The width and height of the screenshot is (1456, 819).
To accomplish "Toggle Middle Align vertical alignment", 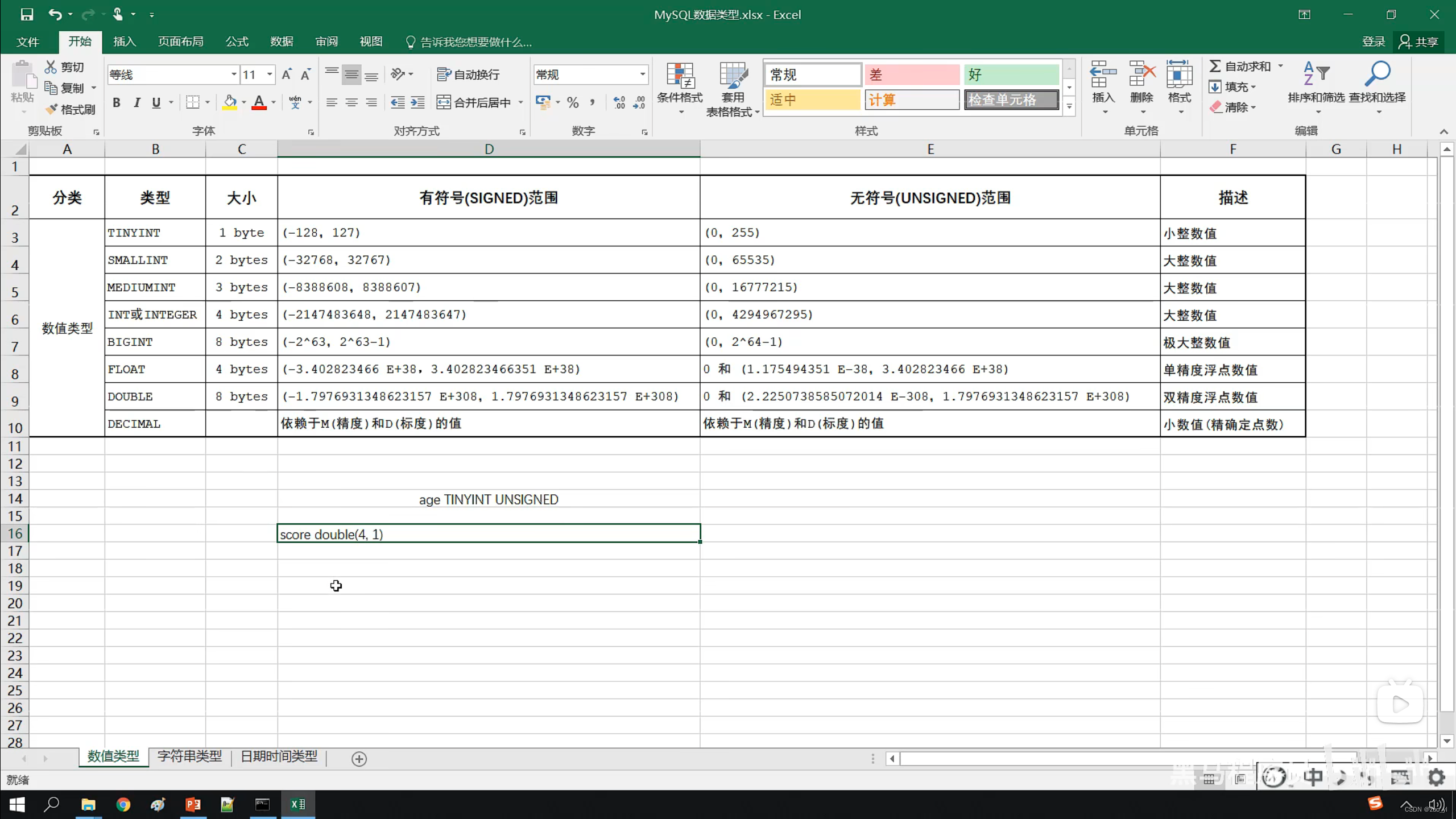I will pyautogui.click(x=351, y=75).
